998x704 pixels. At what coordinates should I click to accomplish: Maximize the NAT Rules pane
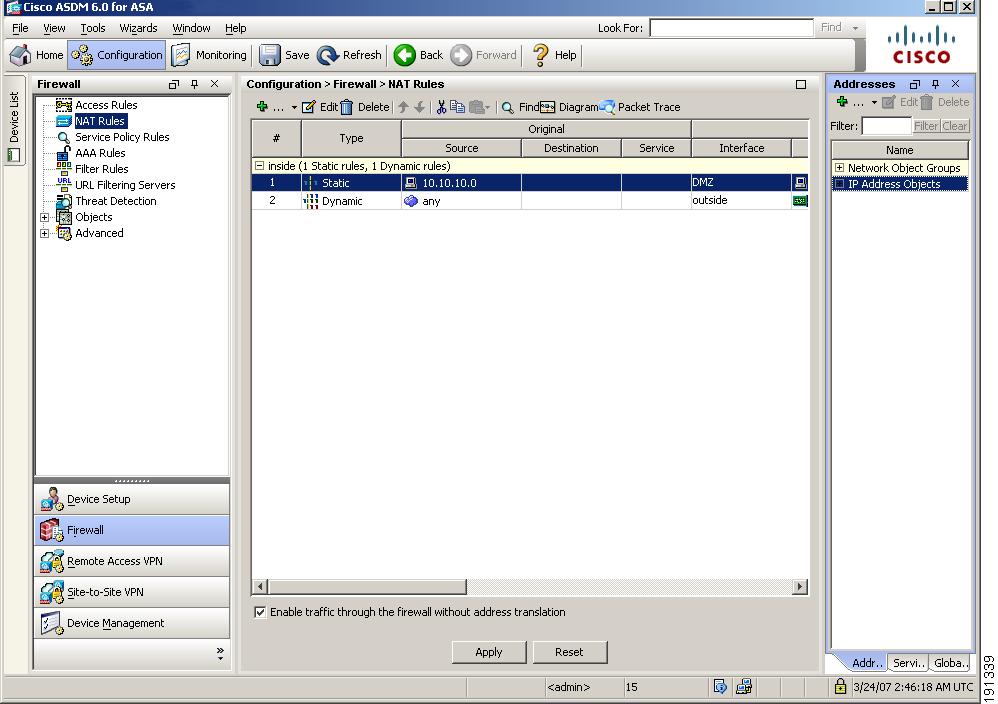(x=801, y=85)
